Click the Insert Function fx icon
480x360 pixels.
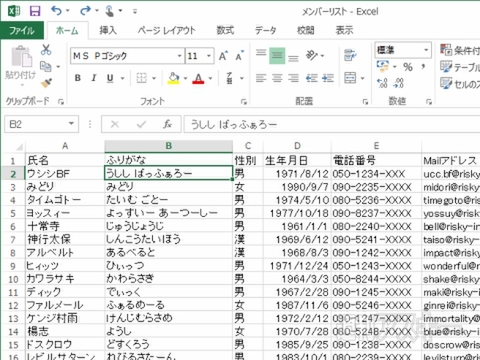[x=167, y=124]
